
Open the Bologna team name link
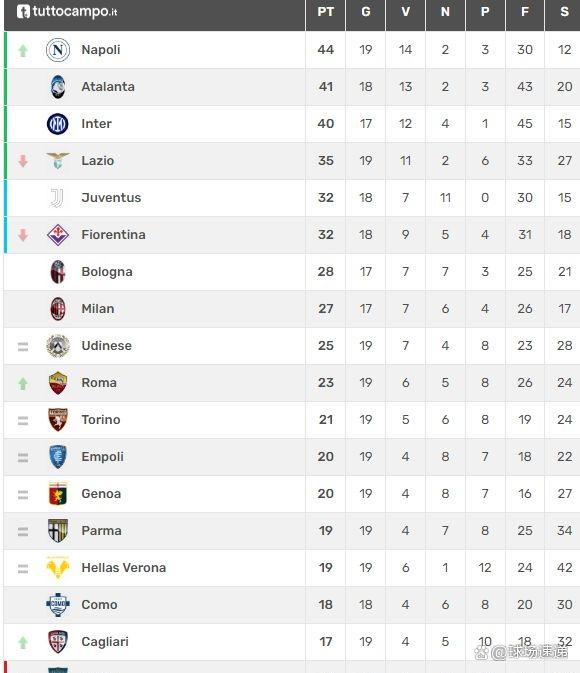pyautogui.click(x=107, y=272)
